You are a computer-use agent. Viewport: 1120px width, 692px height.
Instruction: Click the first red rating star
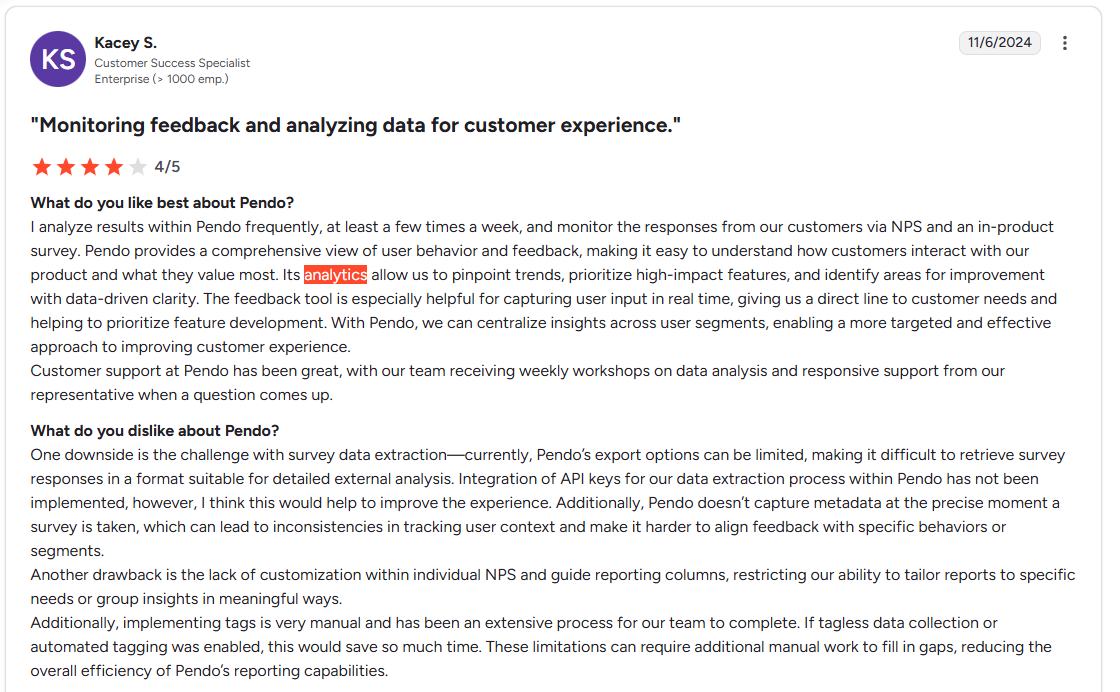pos(42,167)
